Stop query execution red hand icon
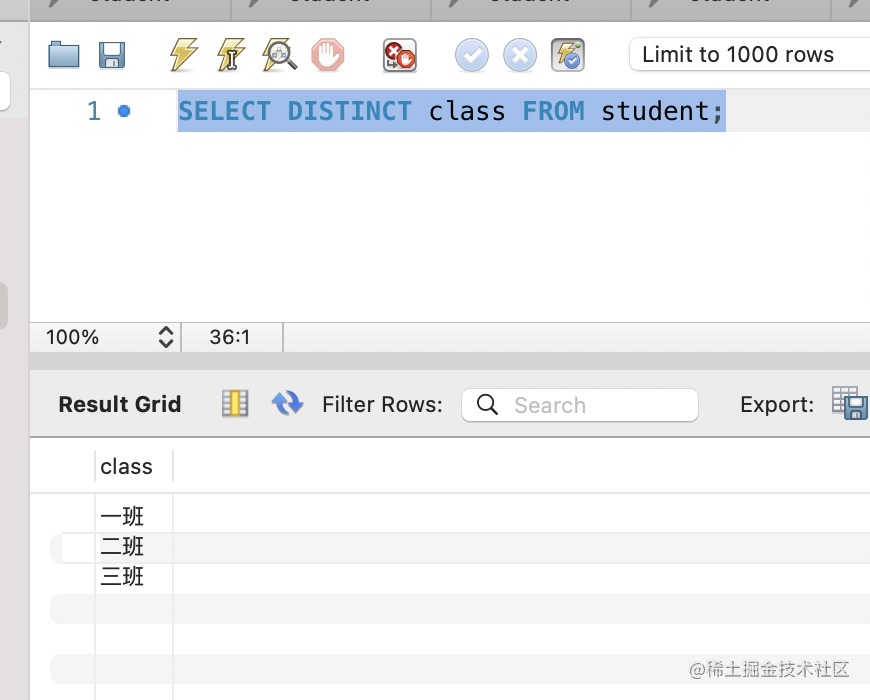 (x=328, y=54)
